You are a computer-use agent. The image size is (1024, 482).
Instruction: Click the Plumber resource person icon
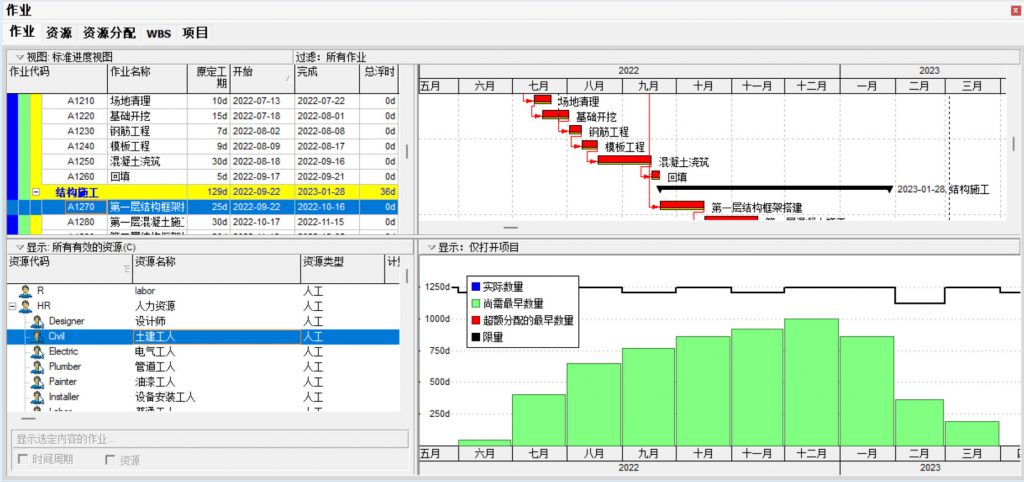(x=37, y=366)
